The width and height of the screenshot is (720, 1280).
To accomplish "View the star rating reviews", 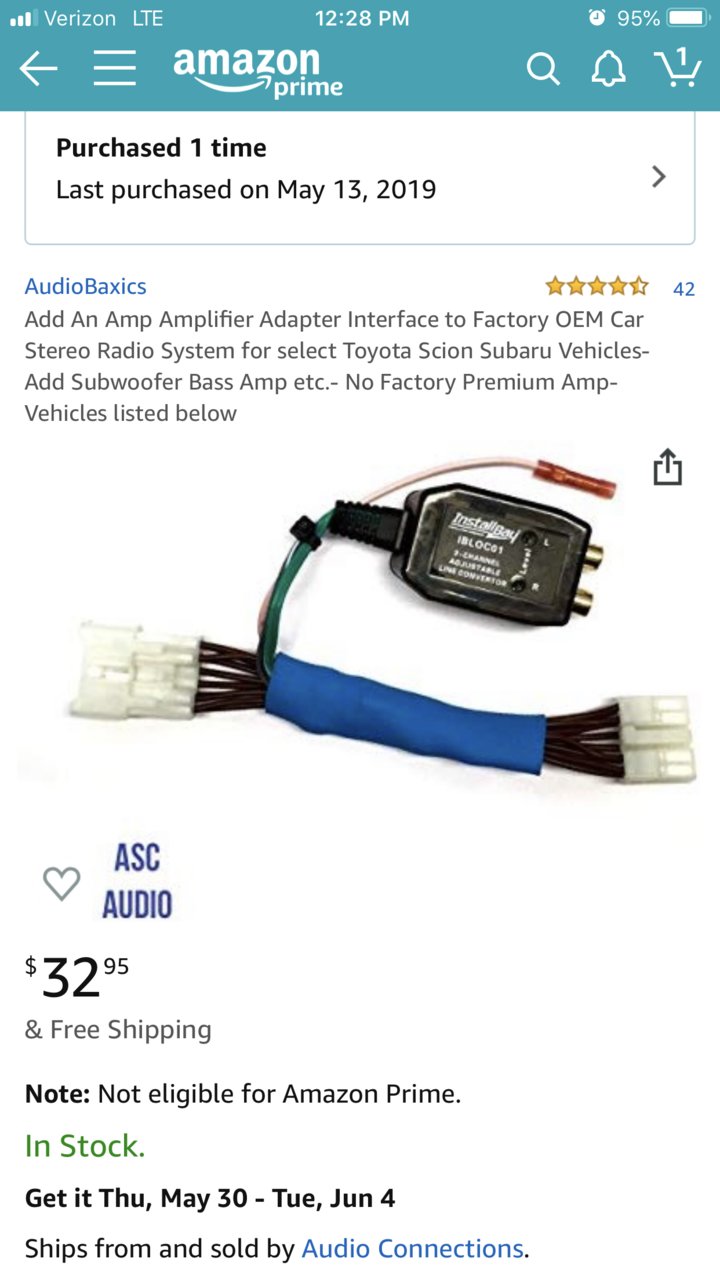I will pyautogui.click(x=597, y=287).
